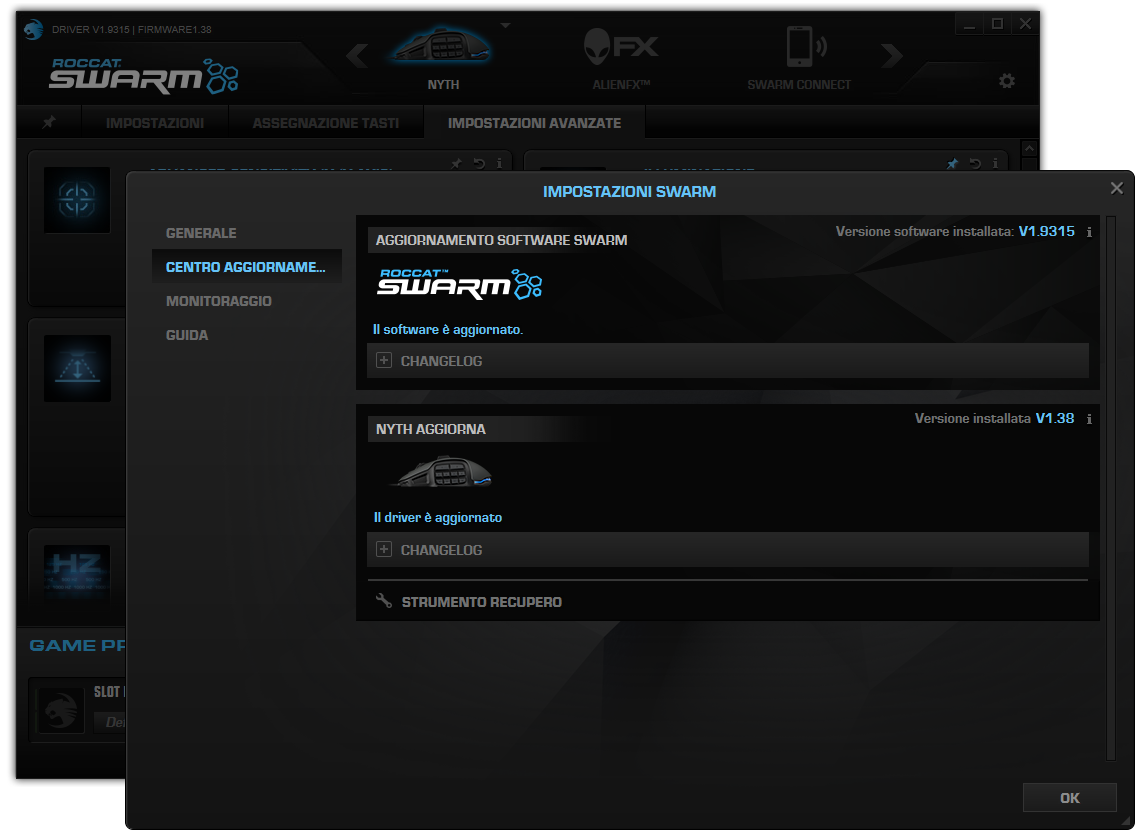Pin the right advanced settings panel

click(952, 164)
